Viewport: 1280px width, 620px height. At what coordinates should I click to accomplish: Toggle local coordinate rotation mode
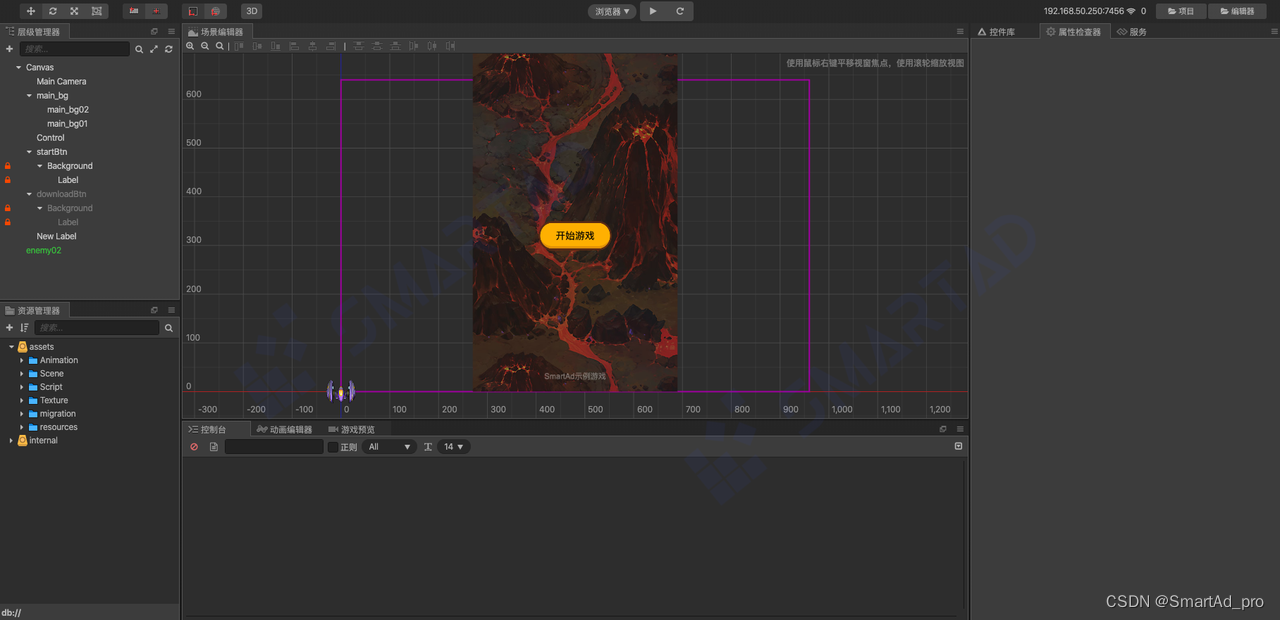point(194,11)
